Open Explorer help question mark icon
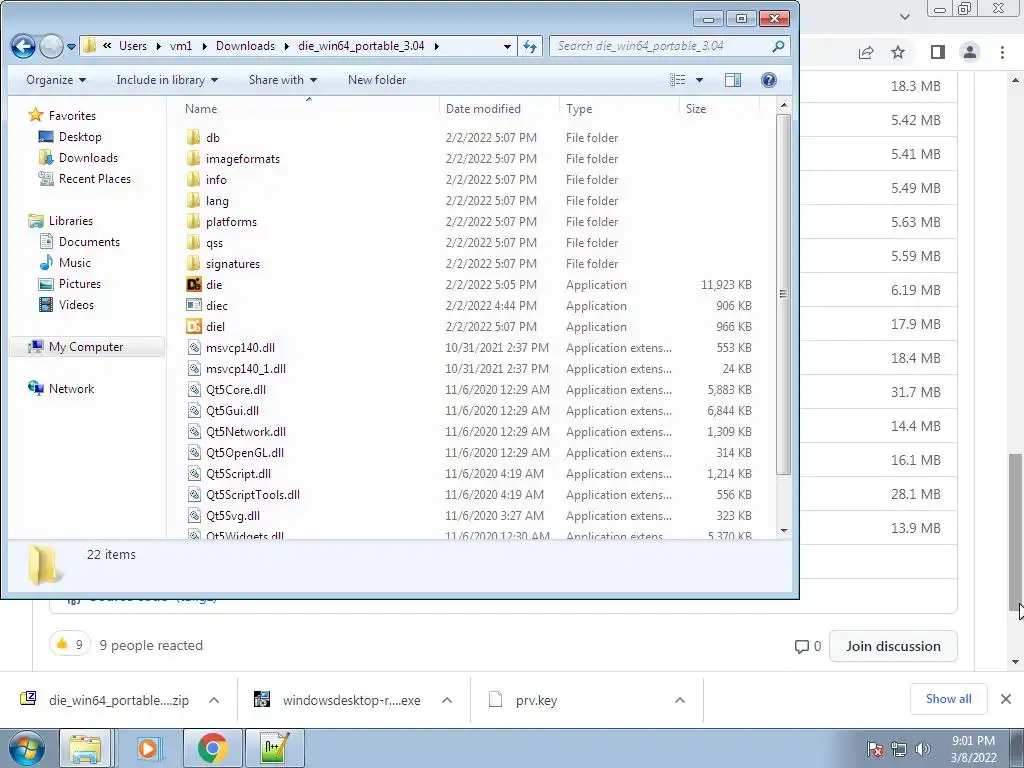 769,80
